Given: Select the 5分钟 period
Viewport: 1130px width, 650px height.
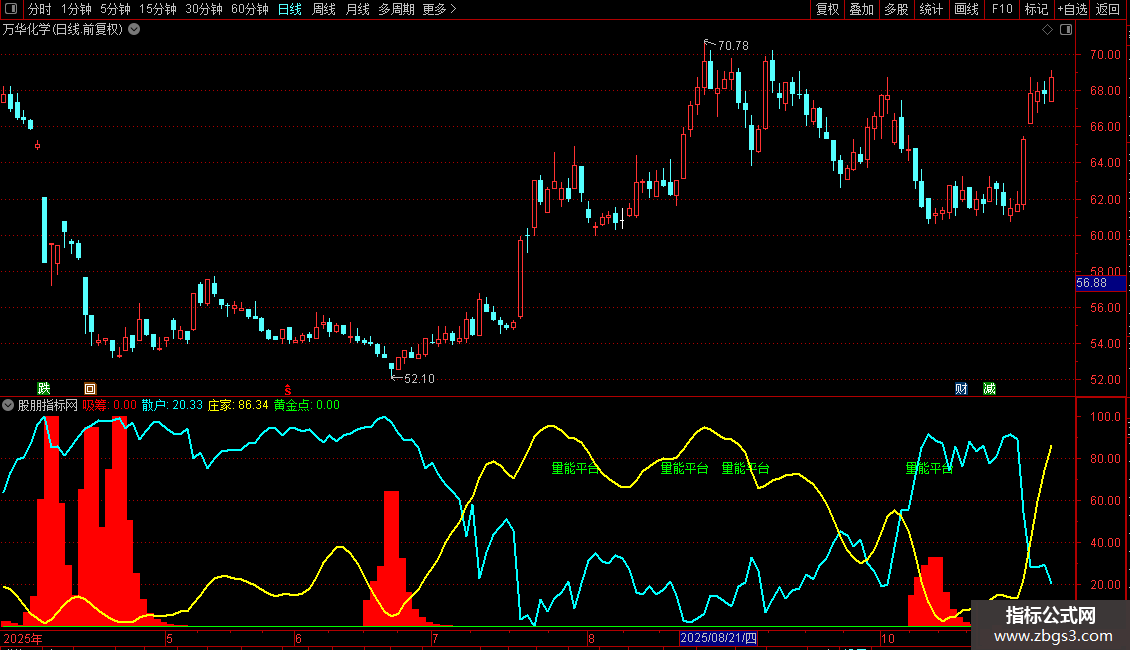Looking at the screenshot, I should tap(115, 9).
